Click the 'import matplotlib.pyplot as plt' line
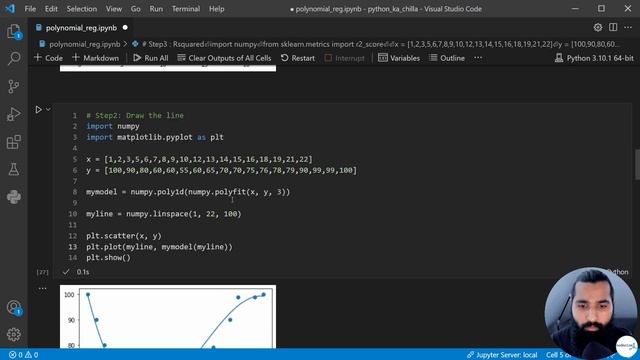The width and height of the screenshot is (640, 360). (x=155, y=137)
